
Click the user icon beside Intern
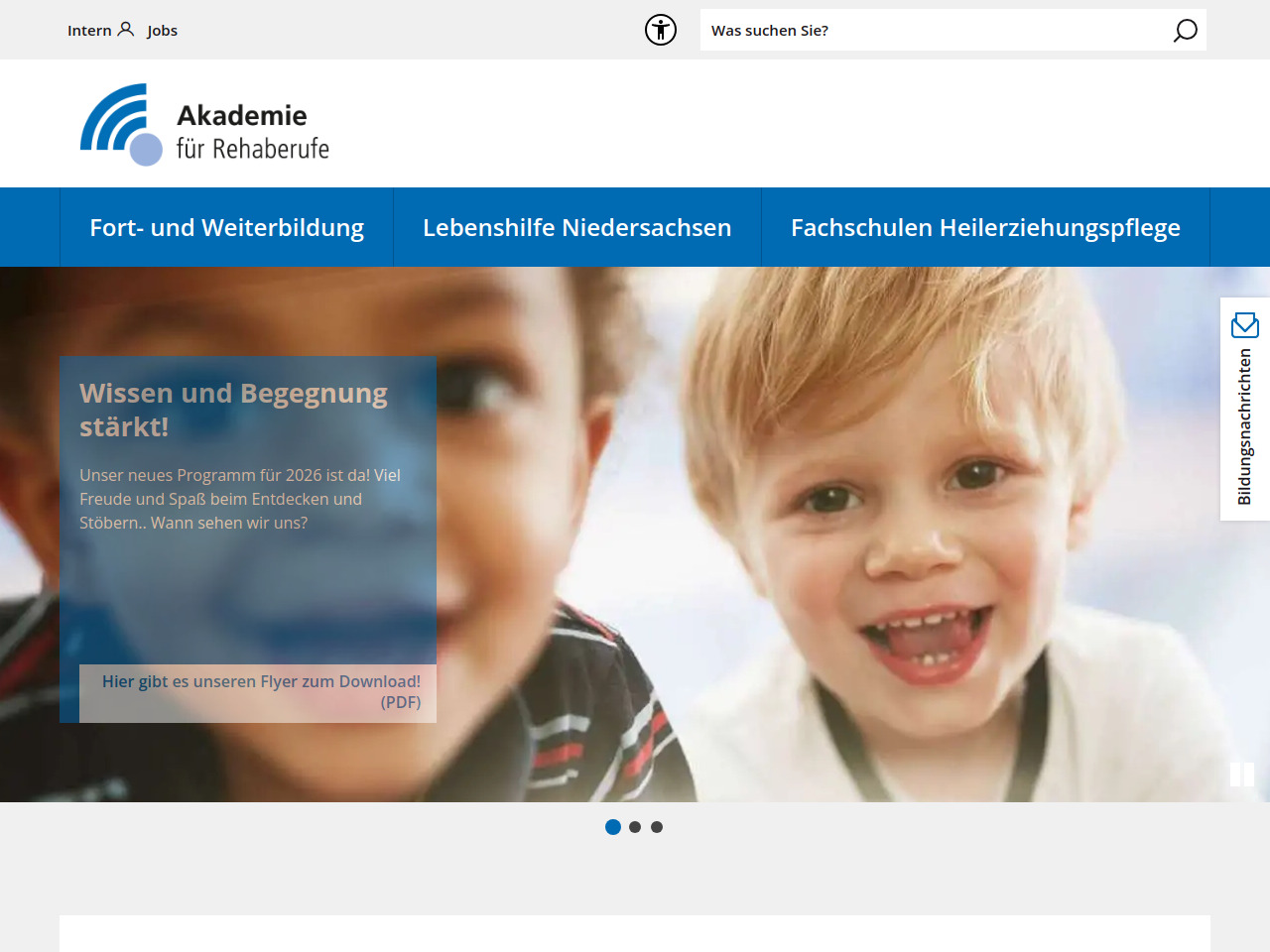coord(126,30)
